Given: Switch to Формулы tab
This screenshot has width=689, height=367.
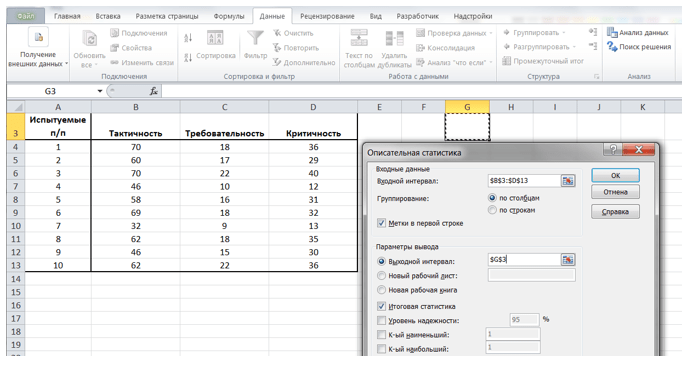Looking at the screenshot, I should pos(228,16).
